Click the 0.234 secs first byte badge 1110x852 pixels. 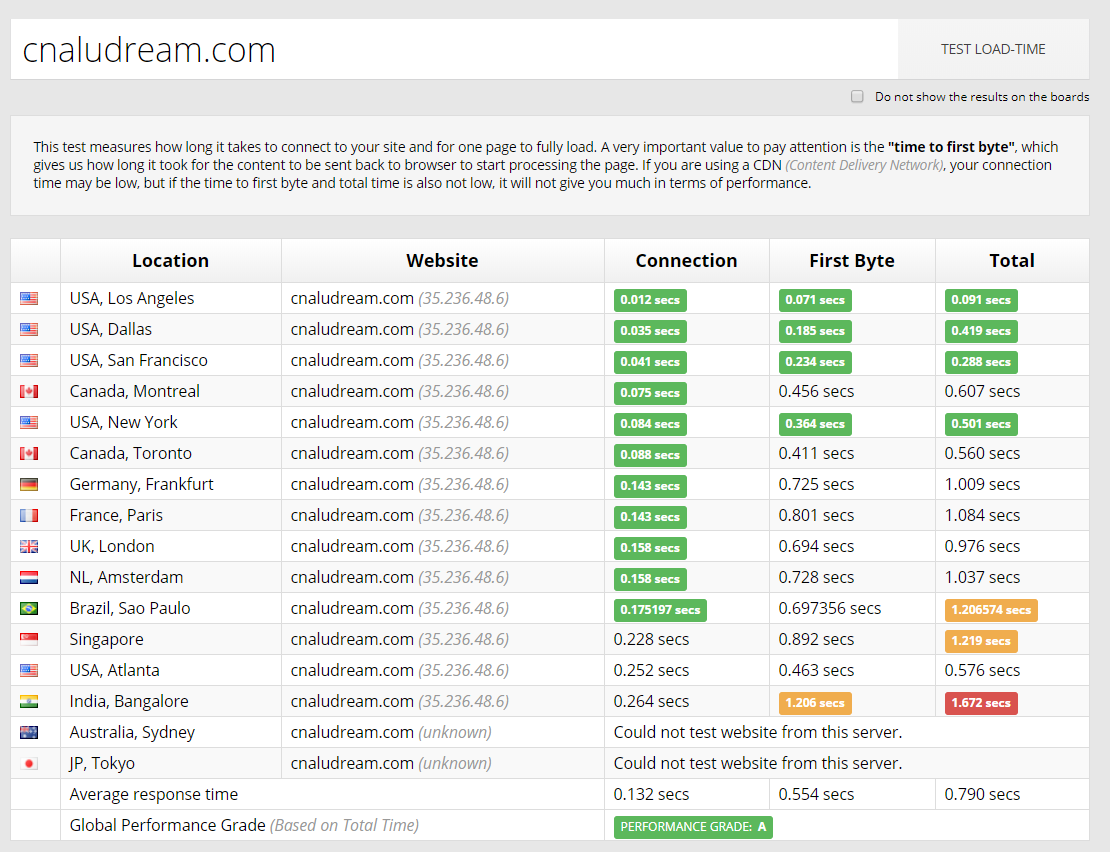pos(815,362)
